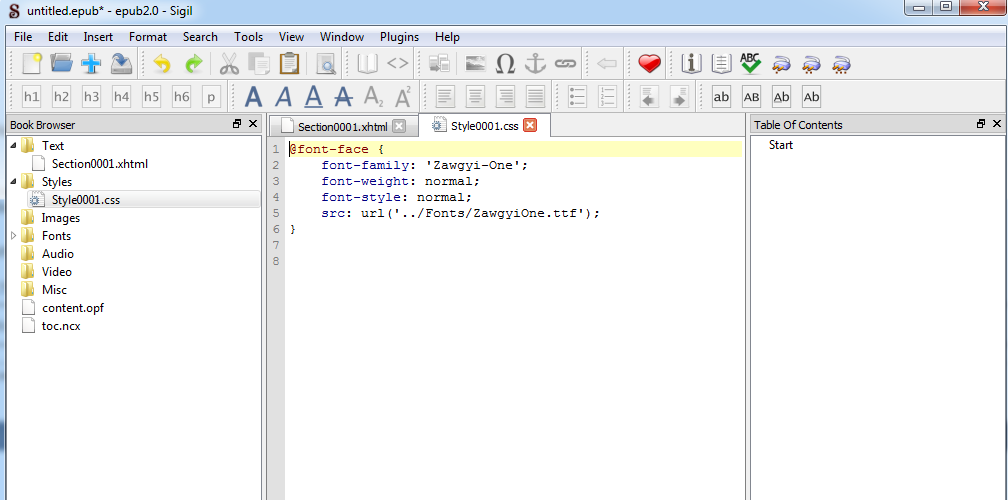Select Style0001.css in Book Browser
The width and height of the screenshot is (1008, 500).
(86, 200)
